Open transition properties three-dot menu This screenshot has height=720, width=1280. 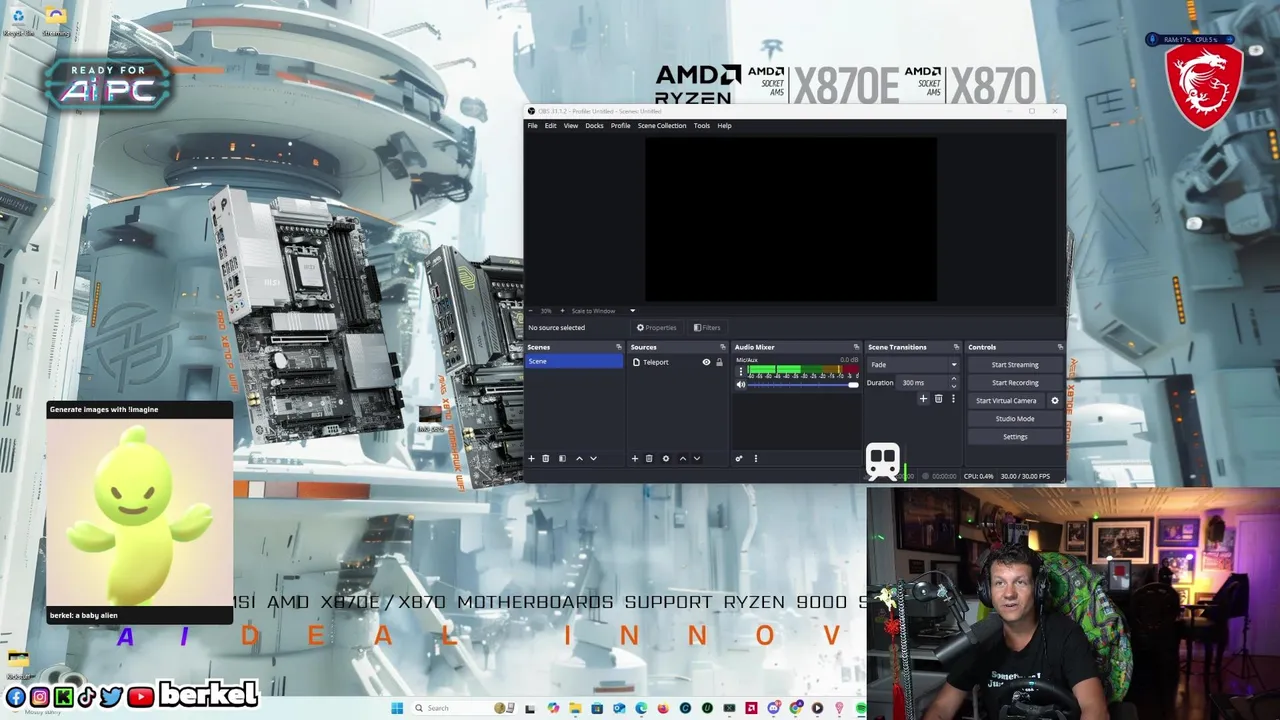point(953,399)
